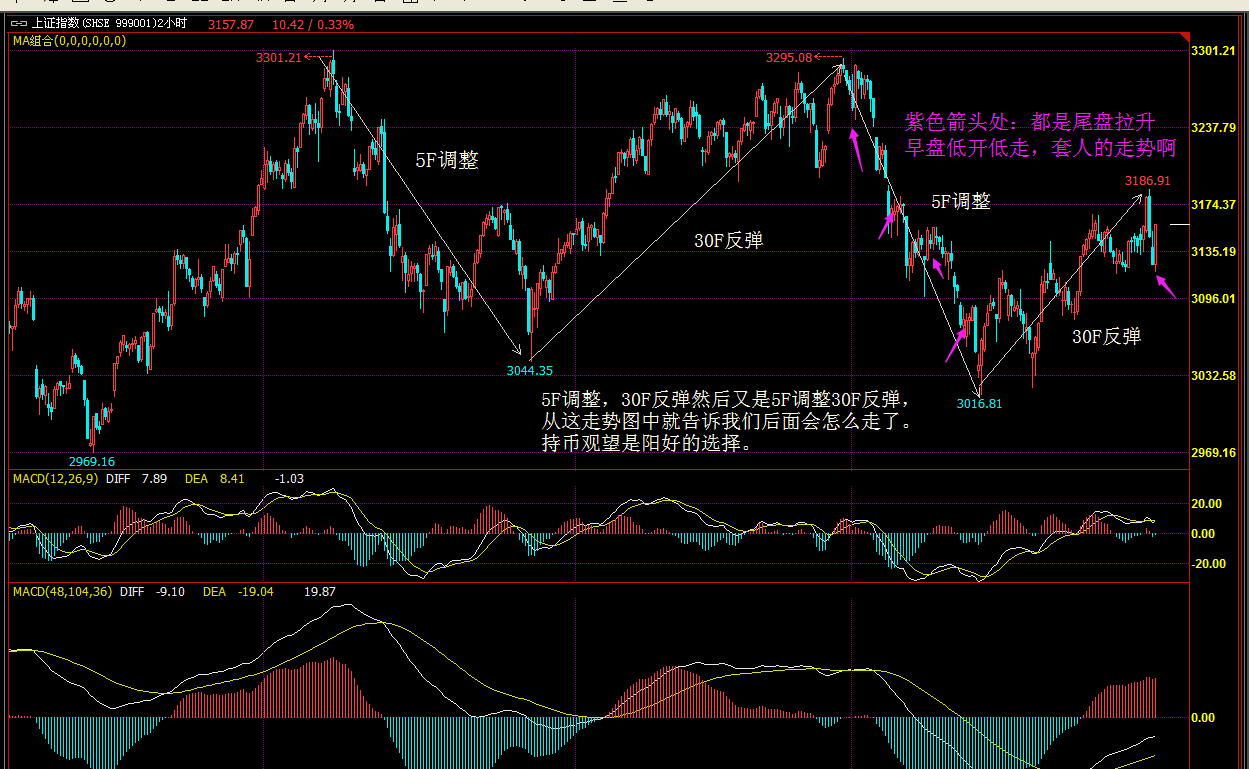Viewport: 1249px width, 769px height.
Task: Click the MACD histogram value -1.03
Action: pyautogui.click(x=291, y=479)
